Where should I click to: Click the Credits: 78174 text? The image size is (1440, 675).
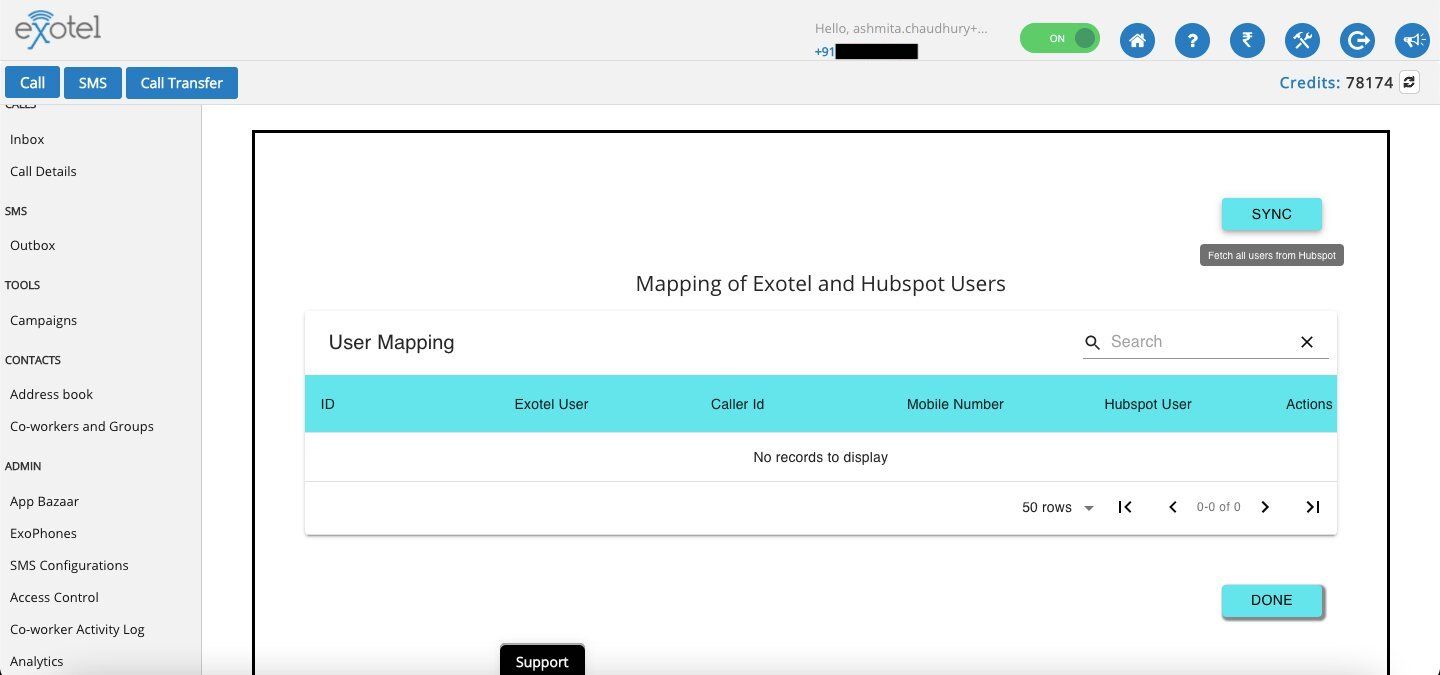(1336, 83)
